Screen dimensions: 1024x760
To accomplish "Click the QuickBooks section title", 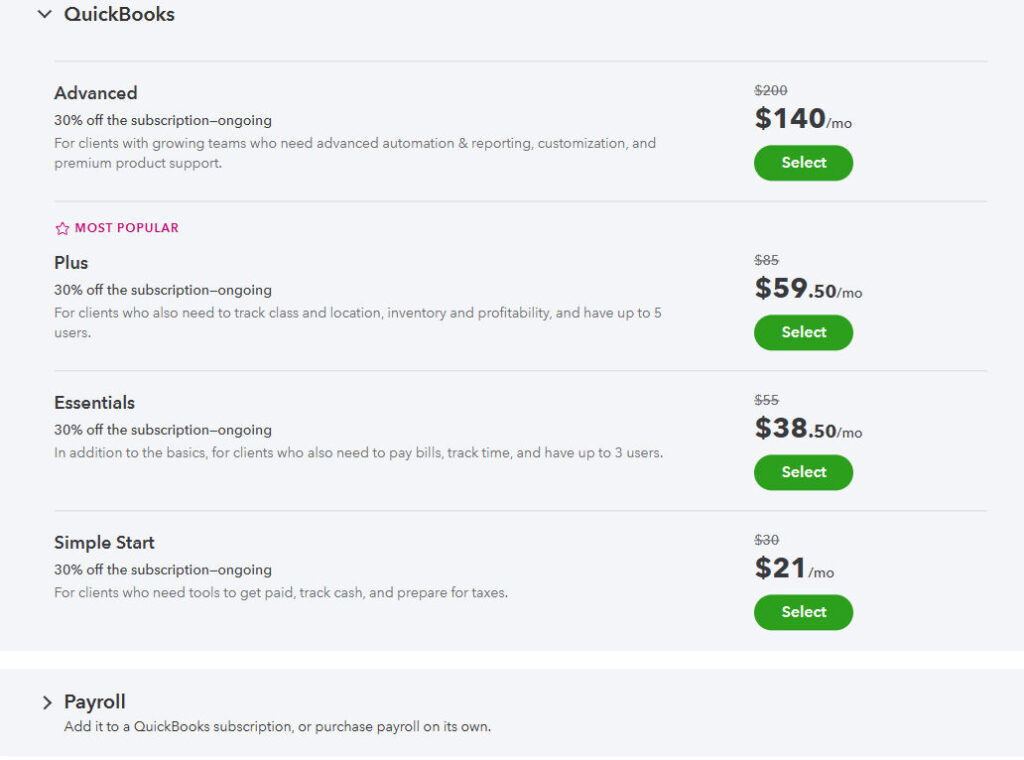I will point(120,15).
